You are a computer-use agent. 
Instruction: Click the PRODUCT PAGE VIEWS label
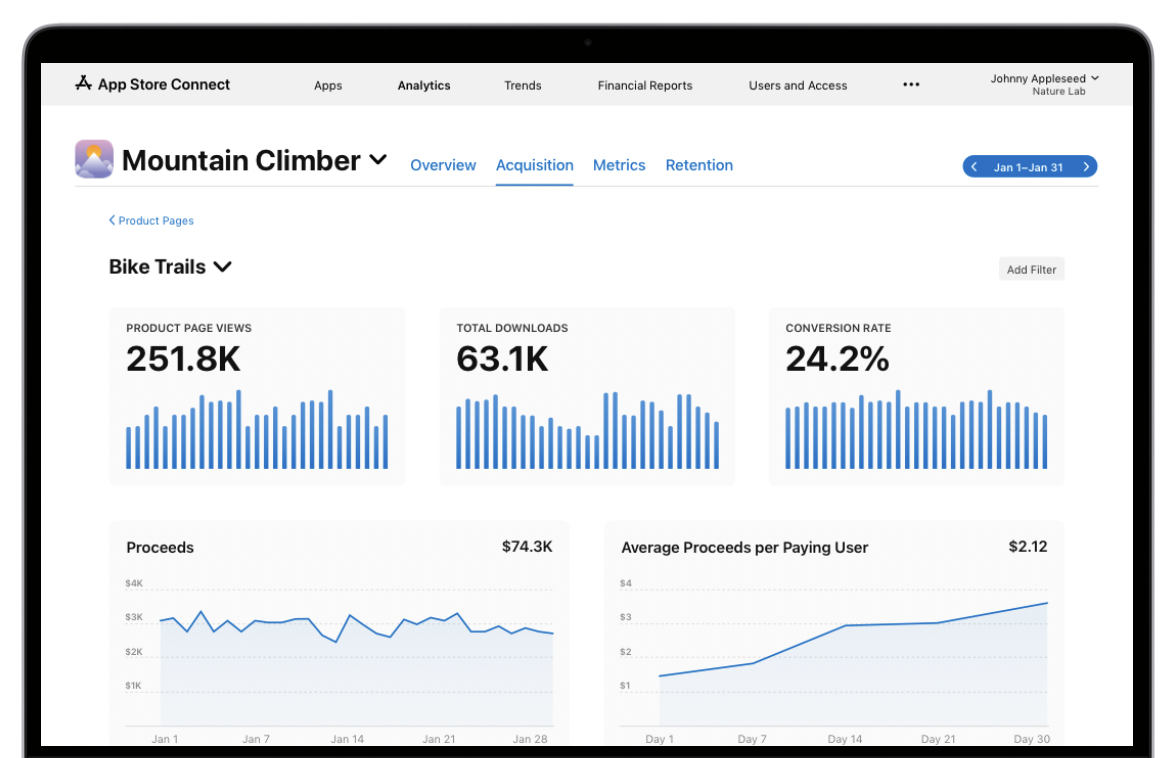189,328
